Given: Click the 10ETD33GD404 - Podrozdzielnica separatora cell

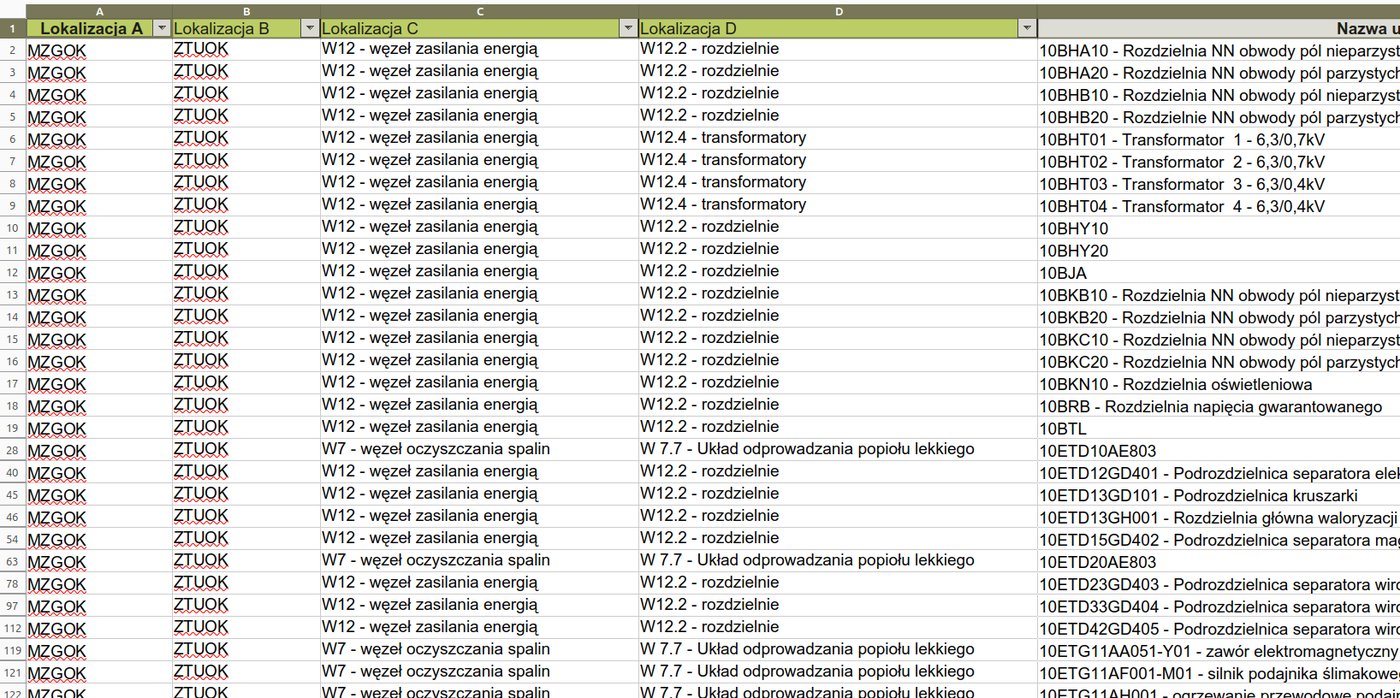Looking at the screenshot, I should pos(1218,605).
